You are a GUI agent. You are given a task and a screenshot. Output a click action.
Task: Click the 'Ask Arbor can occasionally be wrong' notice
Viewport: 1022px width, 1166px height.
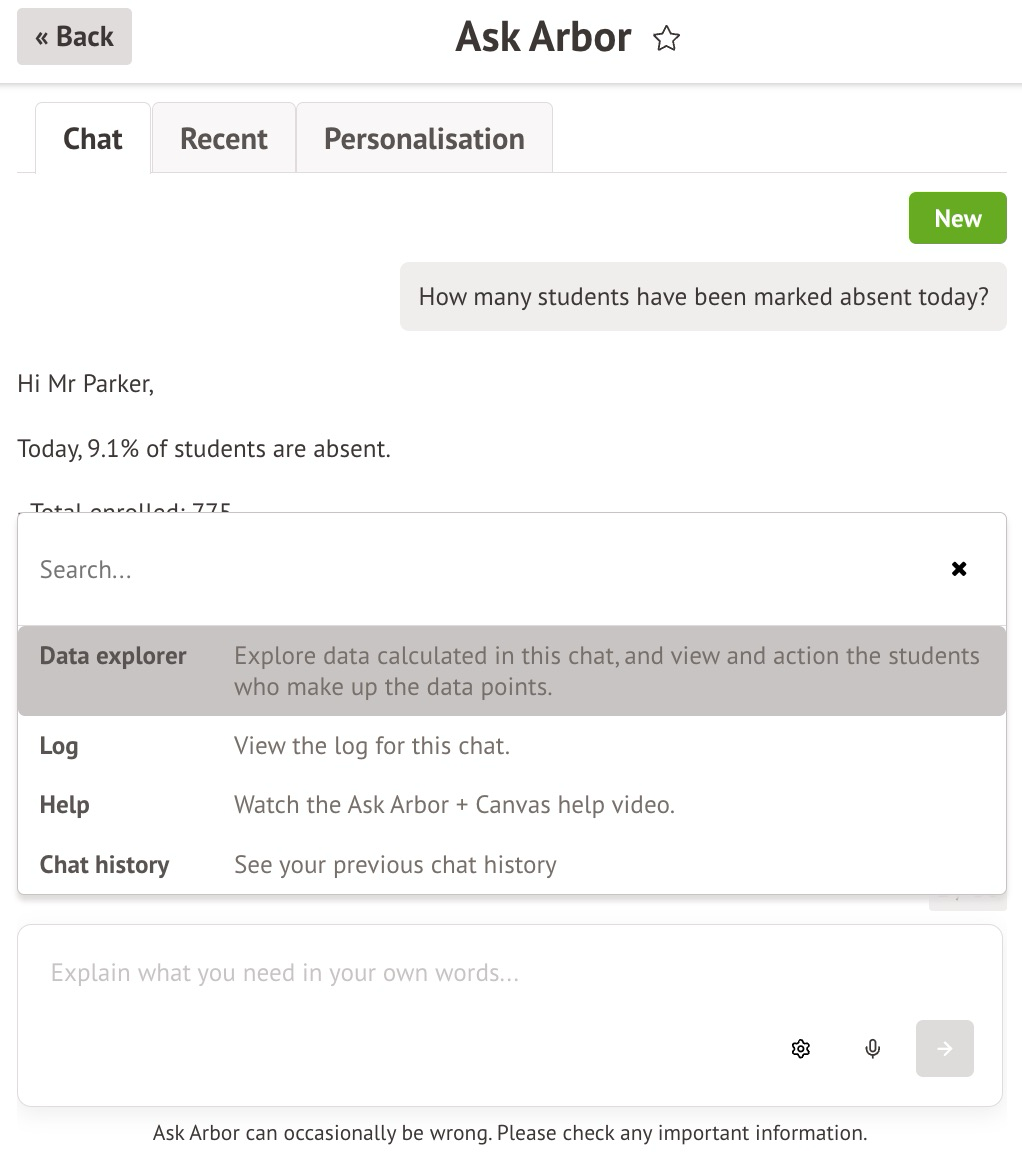[510, 1133]
